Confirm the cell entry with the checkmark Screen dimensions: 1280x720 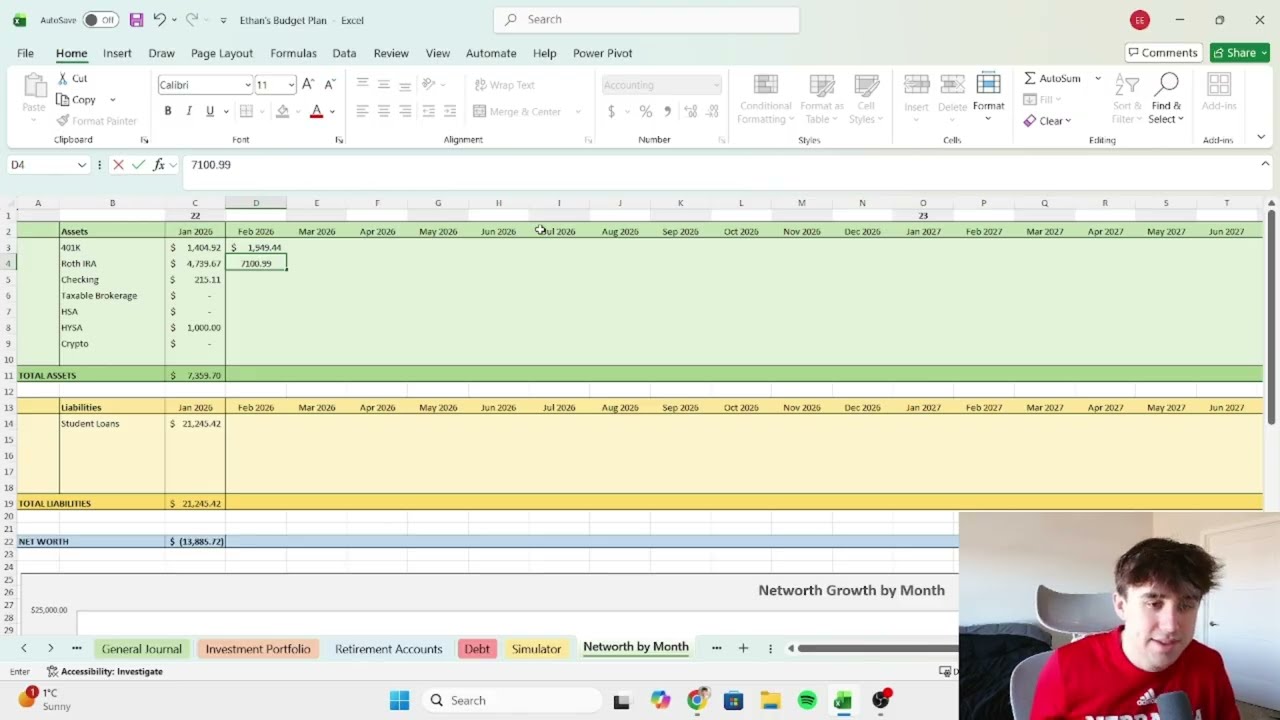pos(138,165)
